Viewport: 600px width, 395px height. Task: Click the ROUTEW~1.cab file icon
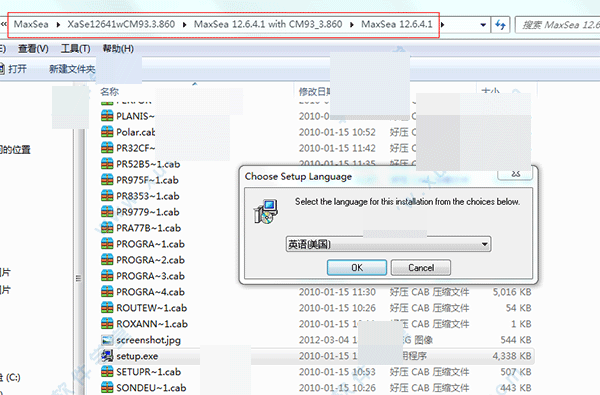(x=107, y=308)
